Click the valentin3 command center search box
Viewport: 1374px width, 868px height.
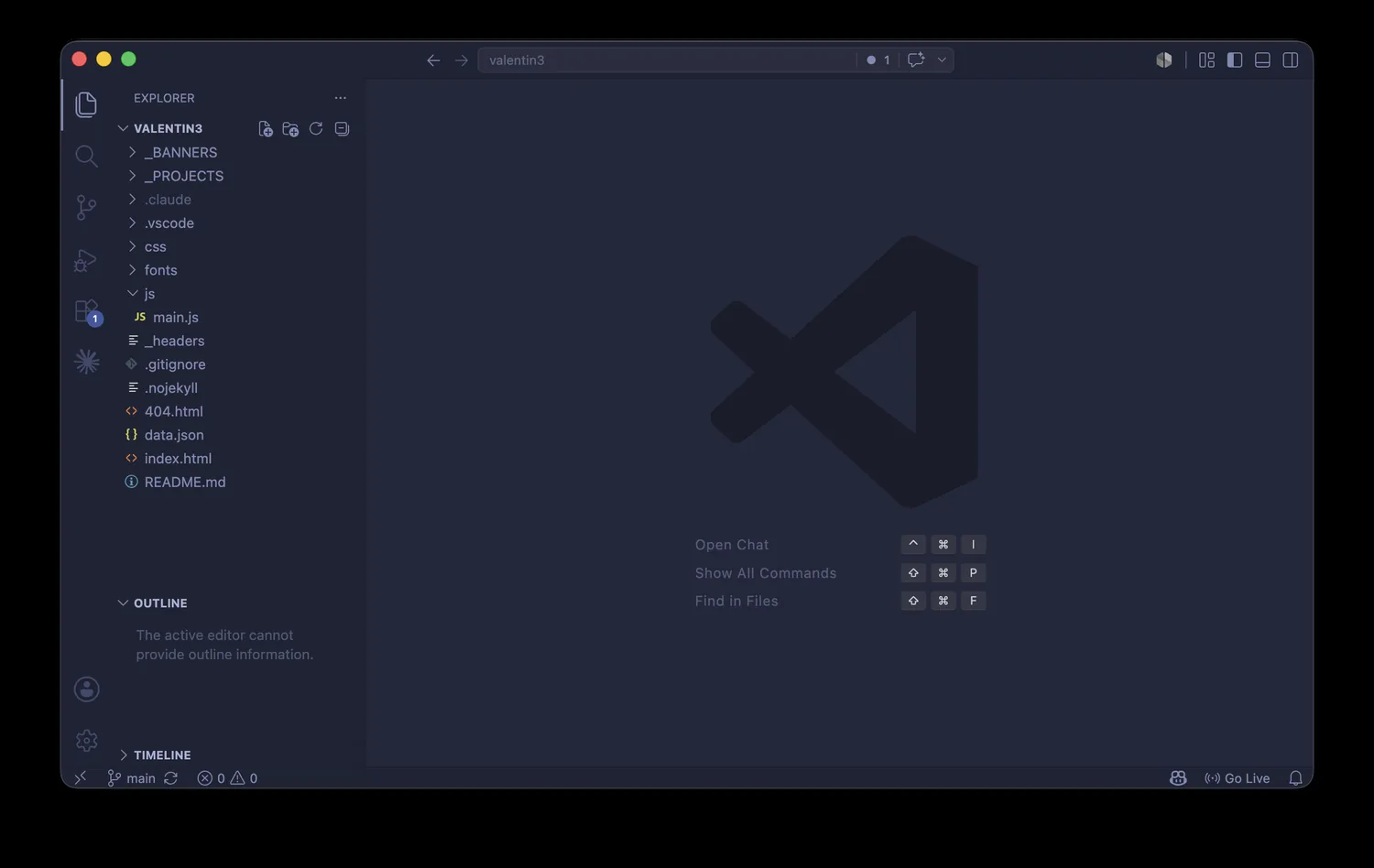[x=667, y=60]
